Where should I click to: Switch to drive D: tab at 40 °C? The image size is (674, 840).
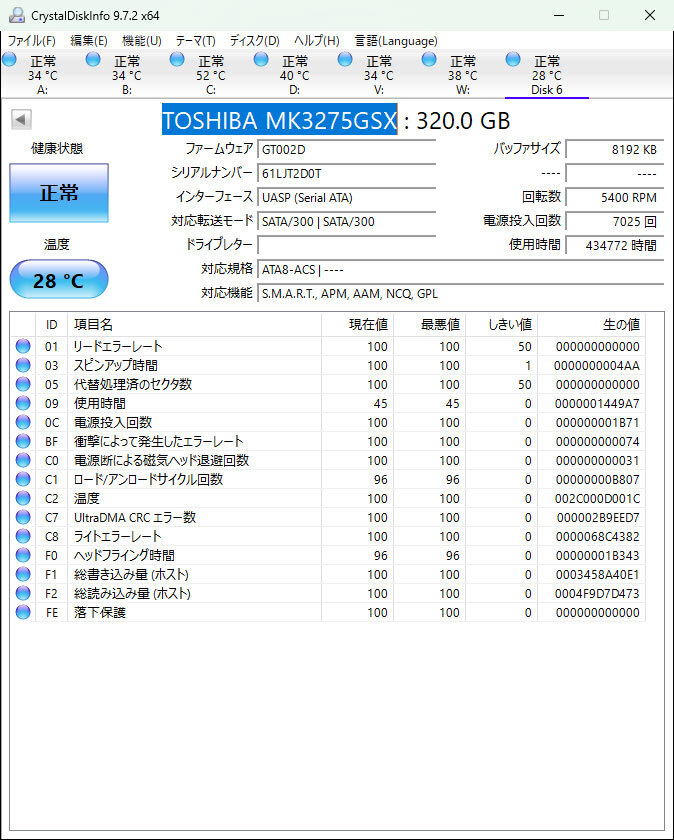[295, 75]
